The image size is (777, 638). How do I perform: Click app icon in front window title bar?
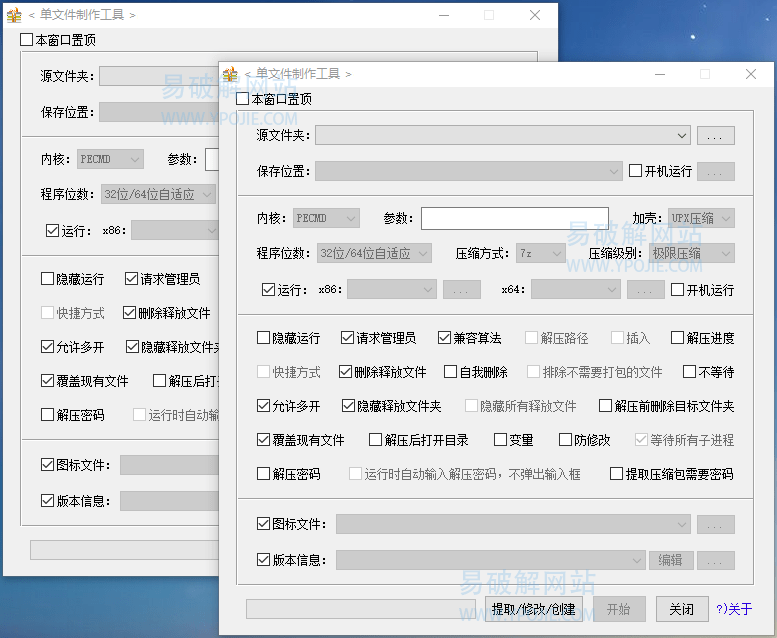230,74
